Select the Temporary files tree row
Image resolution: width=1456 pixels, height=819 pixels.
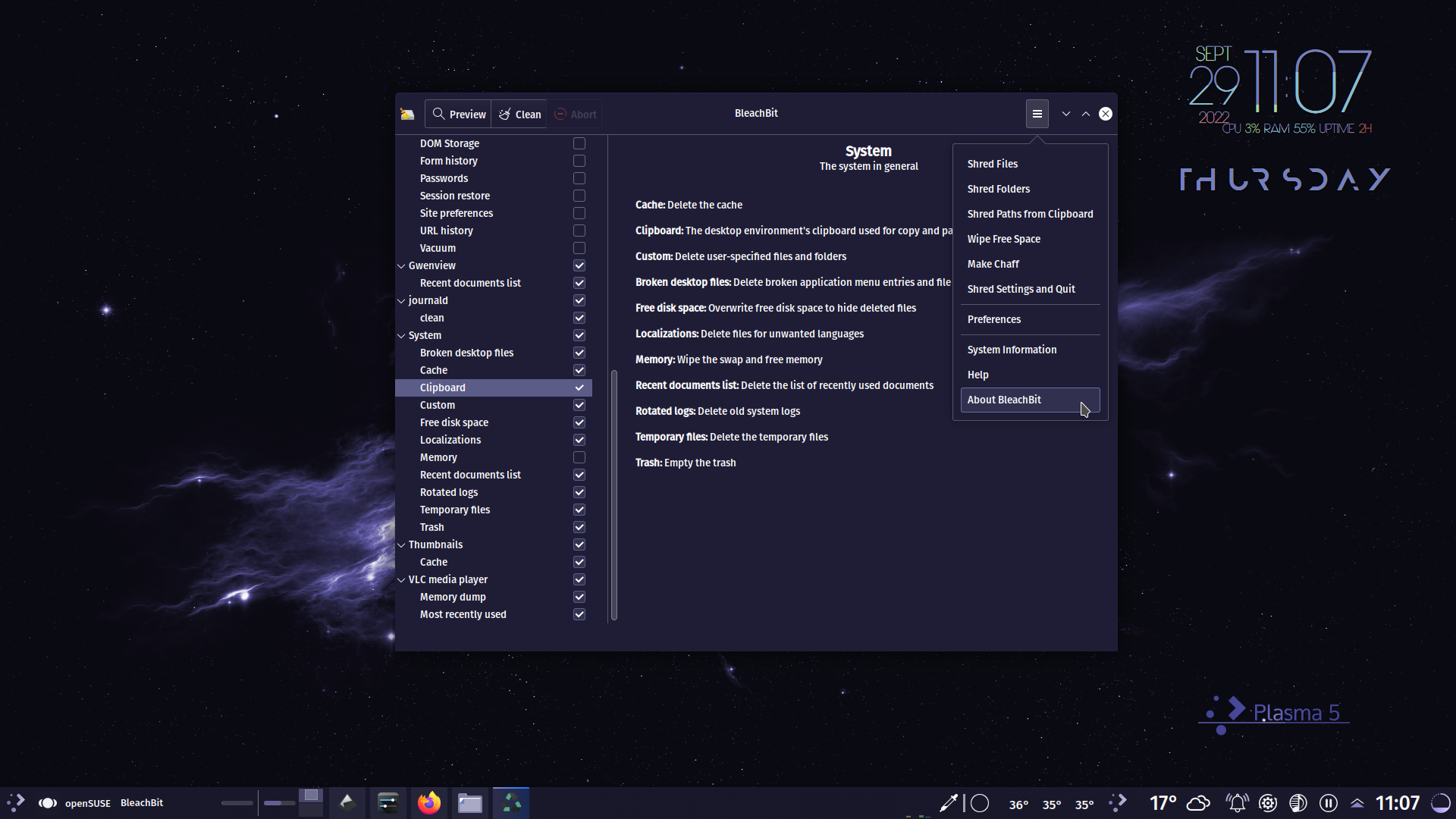point(494,510)
